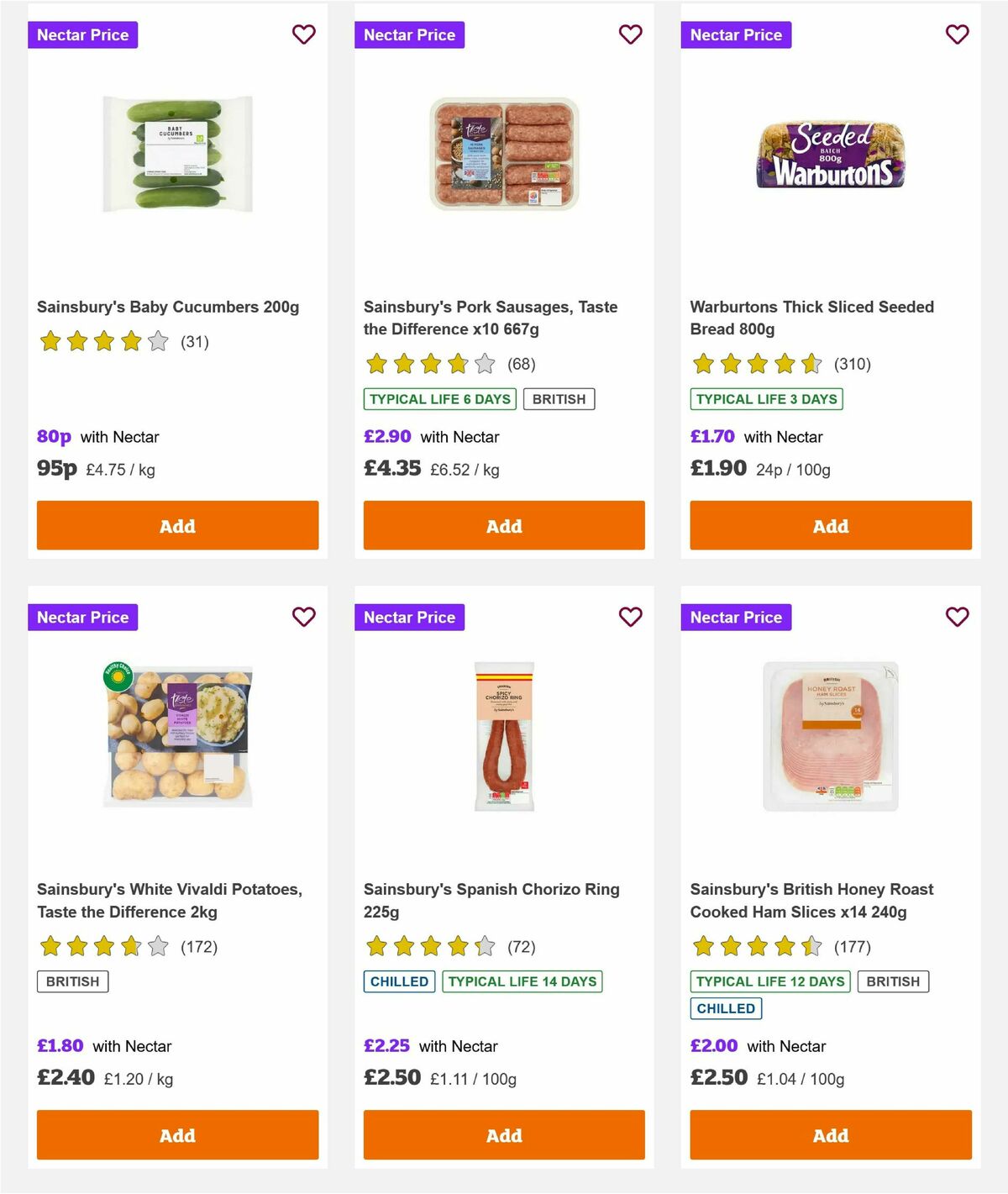Image resolution: width=1008 pixels, height=1194 pixels.
Task: Toggle the favourite heart on Pork Sausages
Action: point(630,34)
